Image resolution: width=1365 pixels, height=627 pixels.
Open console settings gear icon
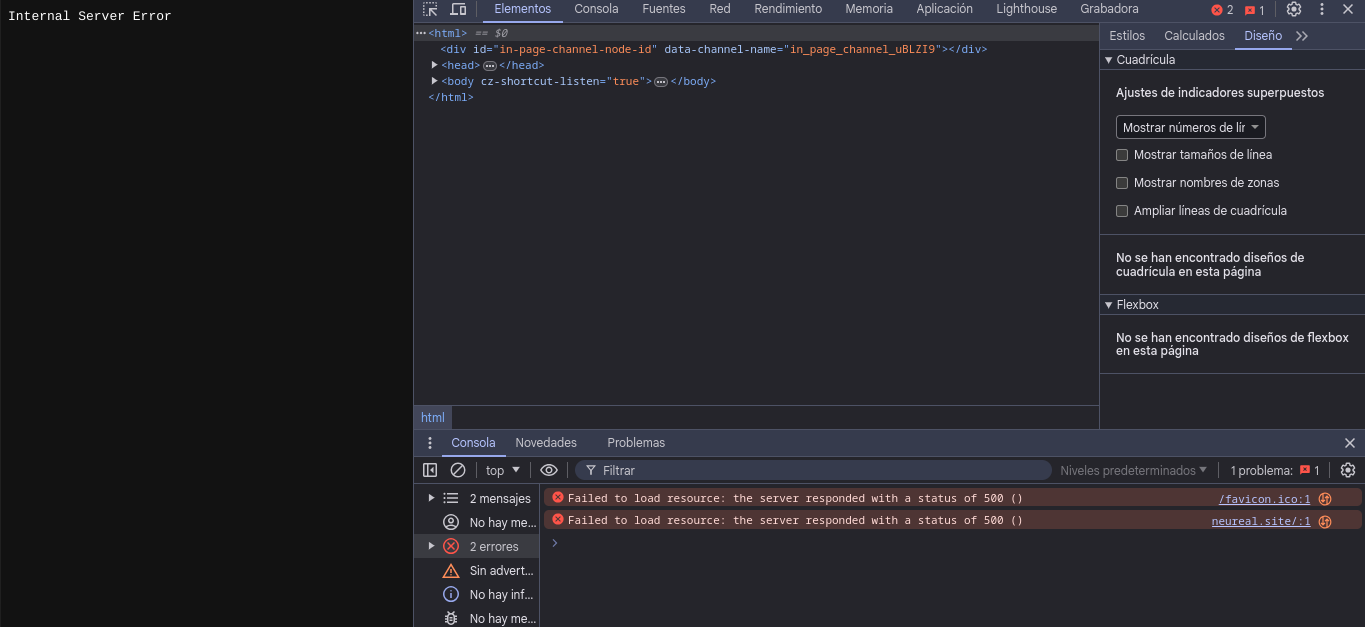click(x=1348, y=470)
